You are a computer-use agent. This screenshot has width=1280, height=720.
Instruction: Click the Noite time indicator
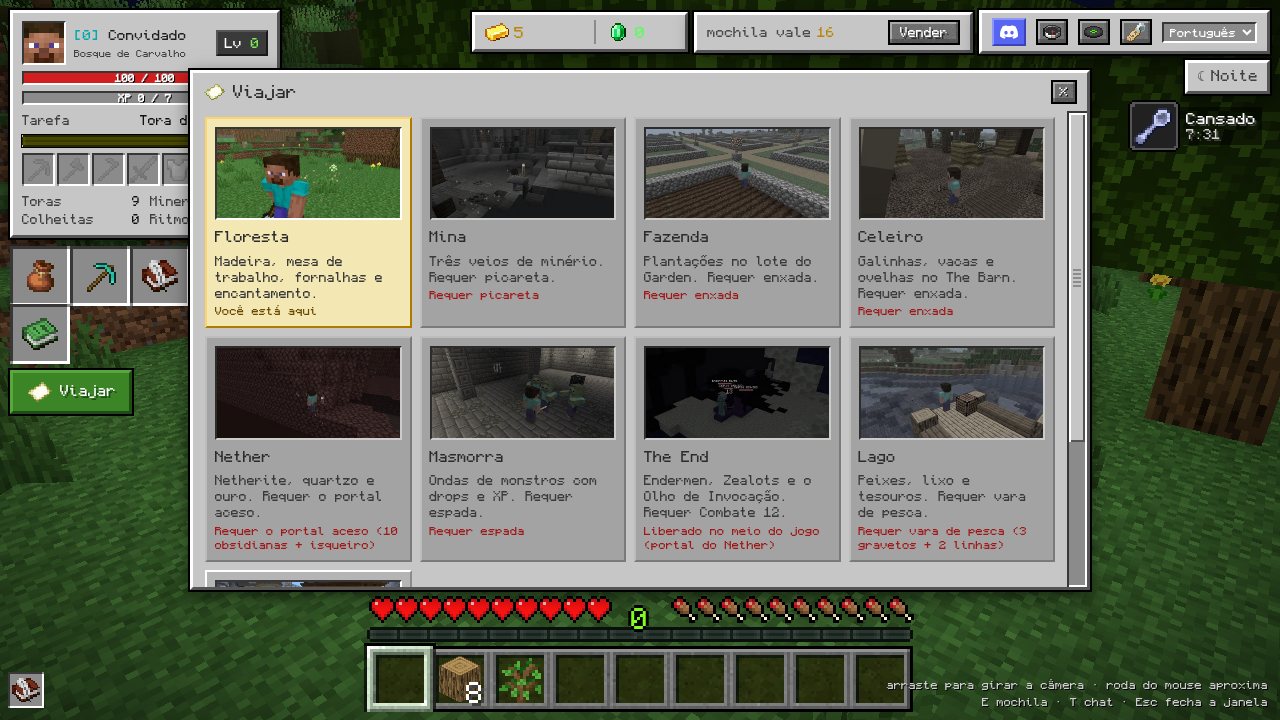point(1227,76)
